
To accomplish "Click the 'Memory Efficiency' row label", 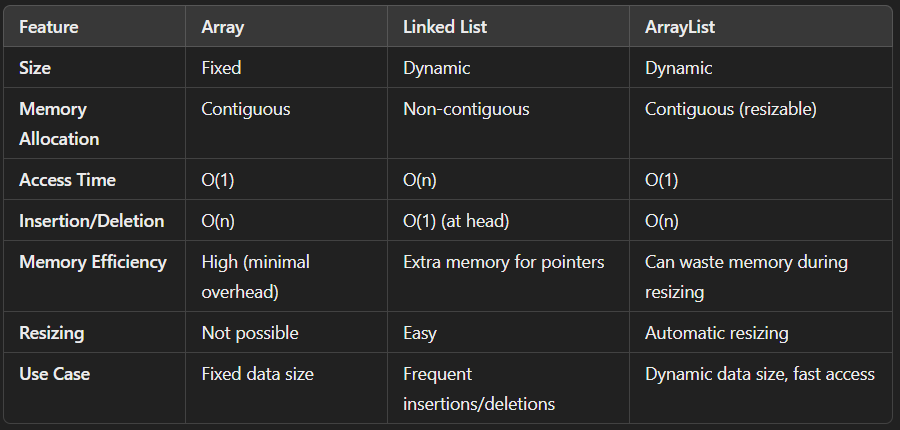I will [92, 262].
